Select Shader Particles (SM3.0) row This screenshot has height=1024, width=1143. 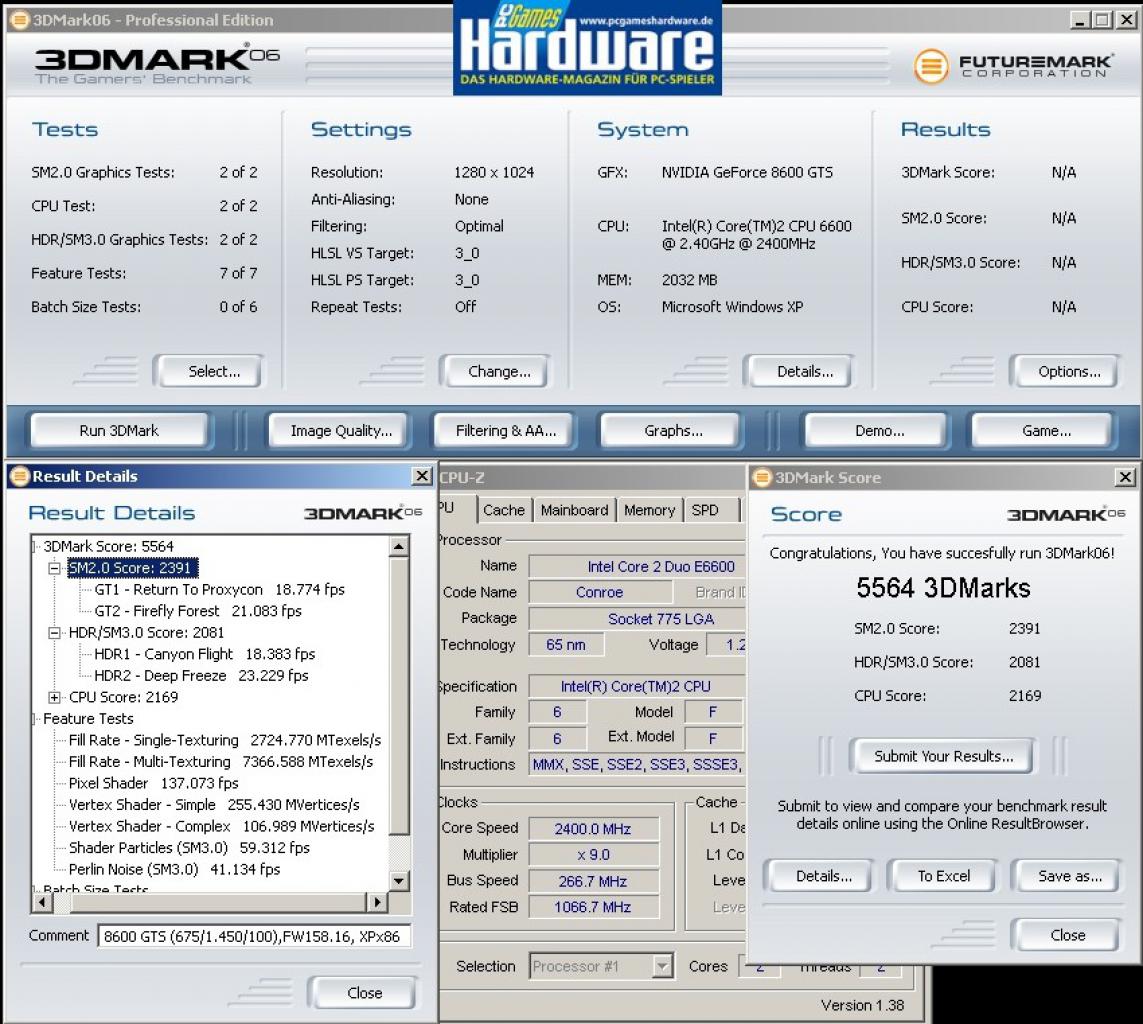coord(190,848)
